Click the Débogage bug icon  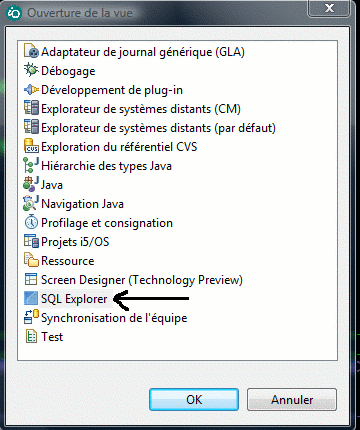(x=31, y=70)
